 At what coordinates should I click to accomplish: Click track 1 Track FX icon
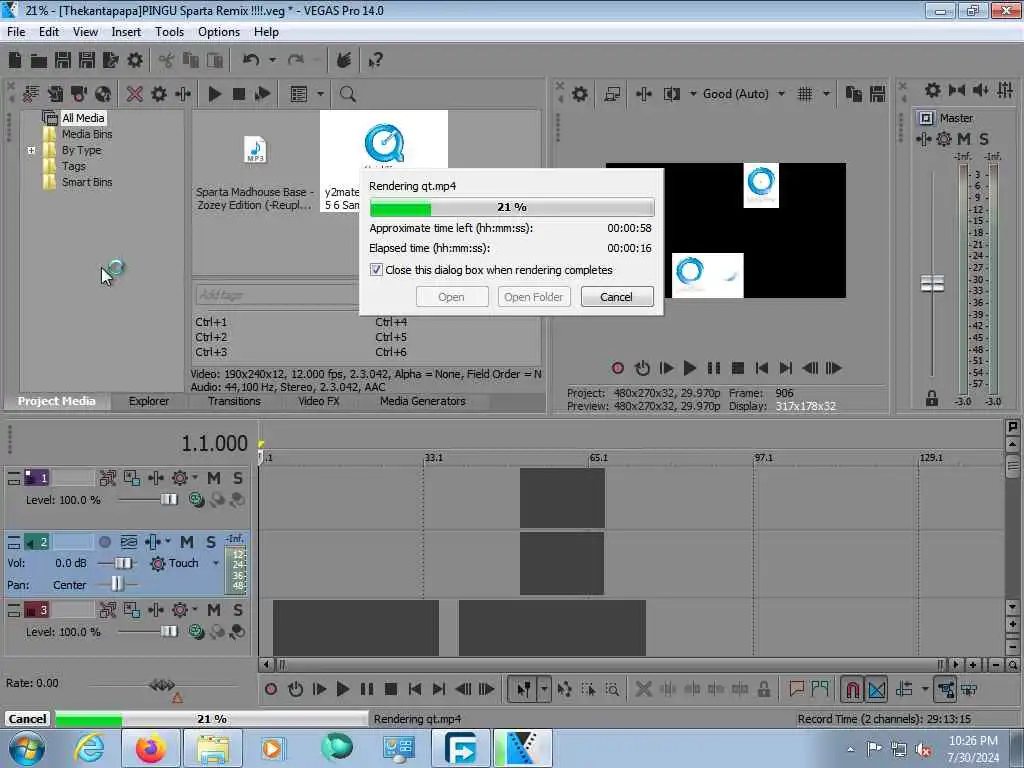click(x=180, y=478)
